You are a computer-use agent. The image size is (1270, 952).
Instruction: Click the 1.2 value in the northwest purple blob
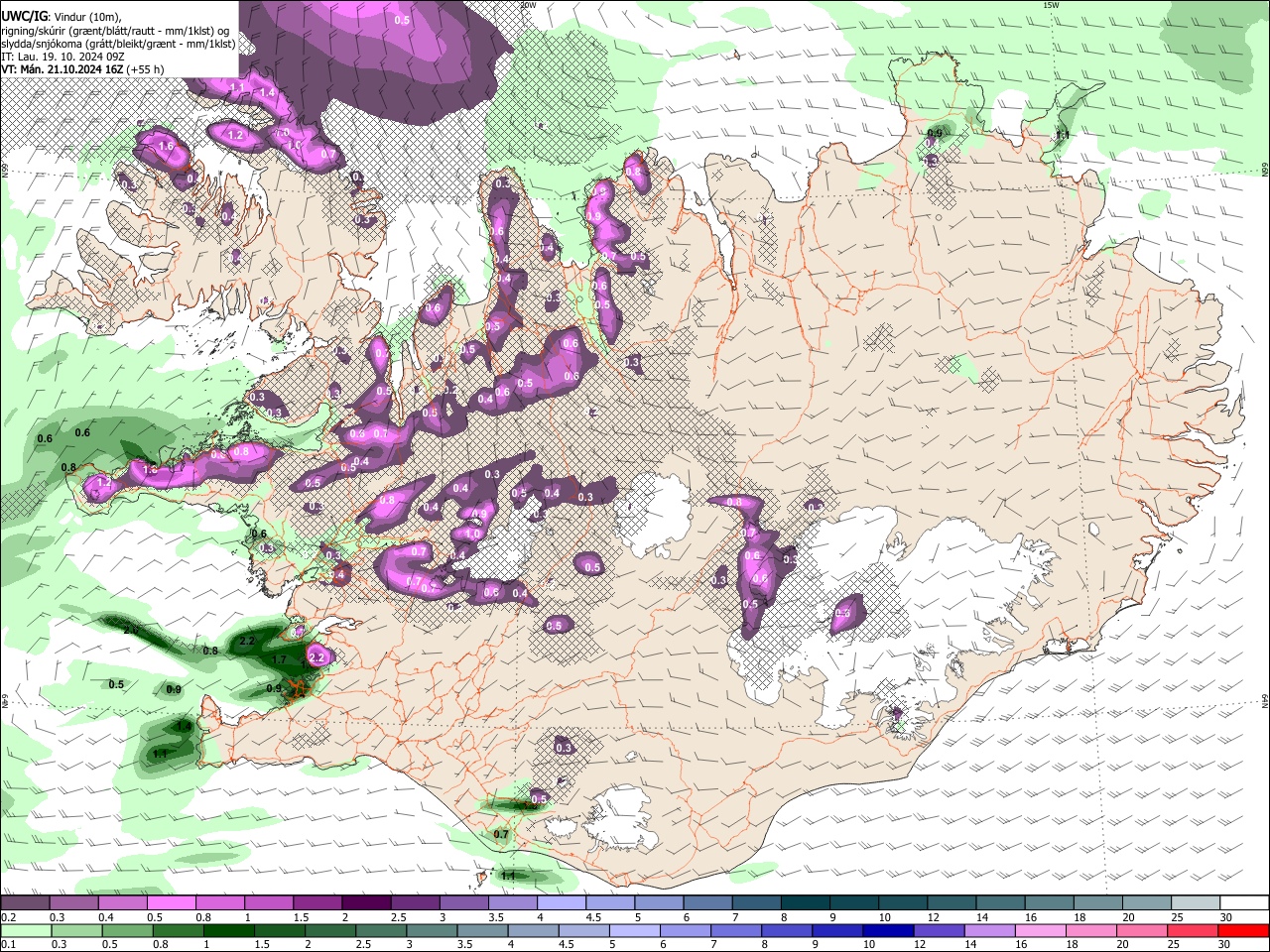(x=236, y=135)
